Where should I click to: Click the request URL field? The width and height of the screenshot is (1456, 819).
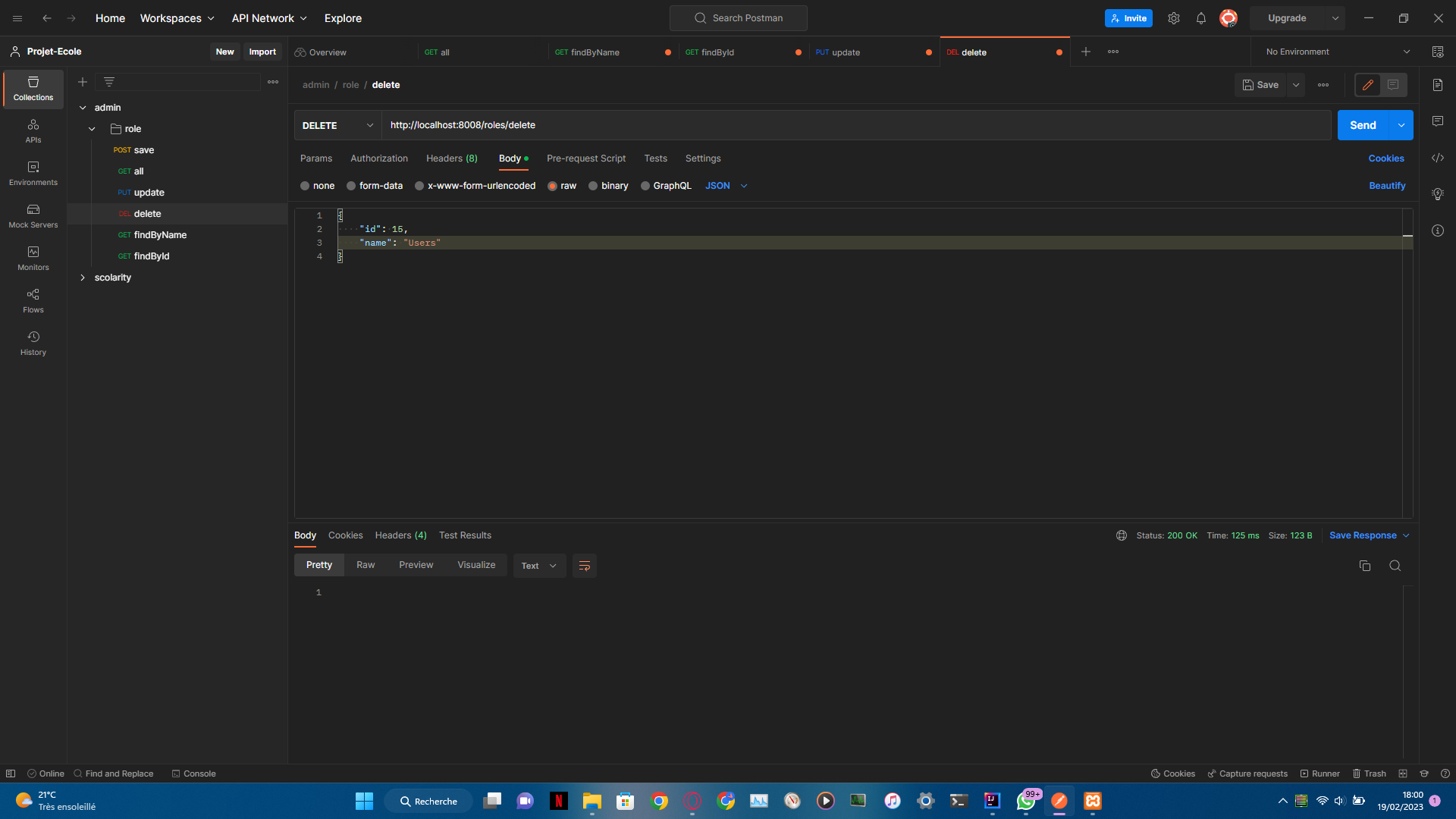point(856,125)
